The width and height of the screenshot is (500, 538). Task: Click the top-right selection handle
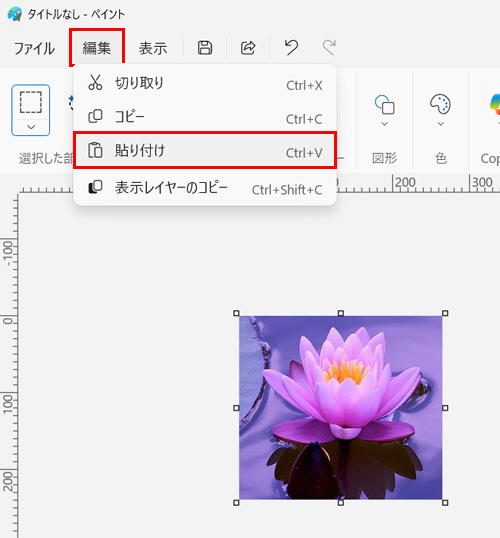[x=445, y=313]
